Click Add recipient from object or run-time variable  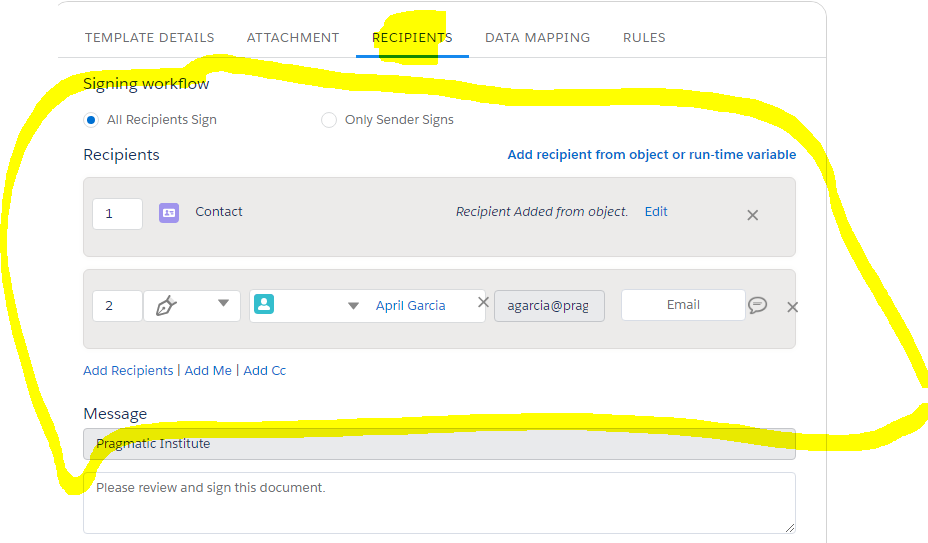tap(652, 155)
